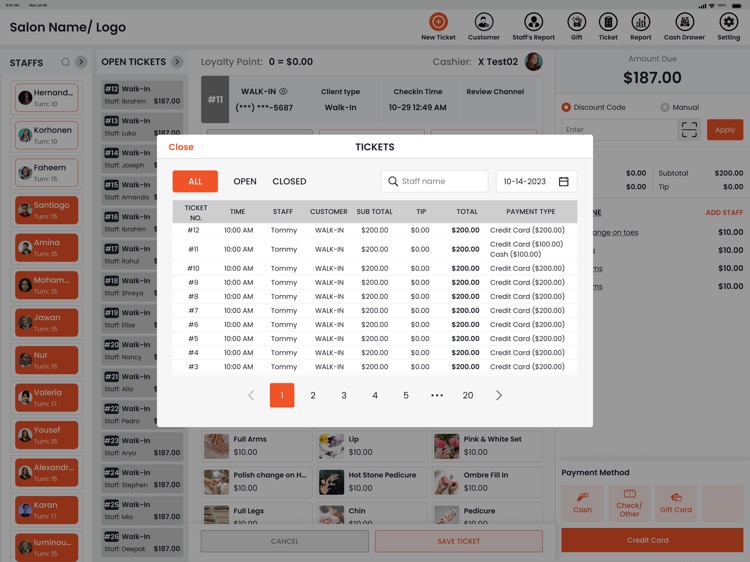The height and width of the screenshot is (562, 750).
Task: Click the Credit Card button
Action: pyautogui.click(x=652, y=540)
